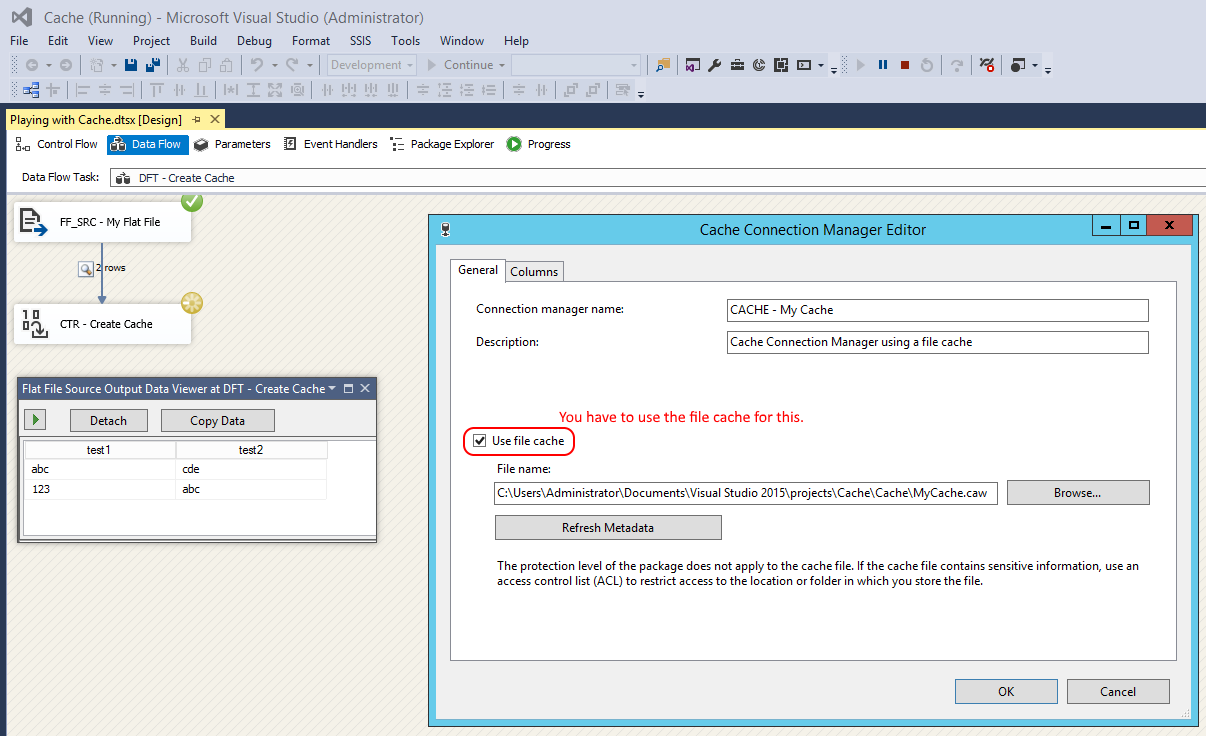1206x736 pixels.
Task: Open the File menu
Action: click(19, 41)
